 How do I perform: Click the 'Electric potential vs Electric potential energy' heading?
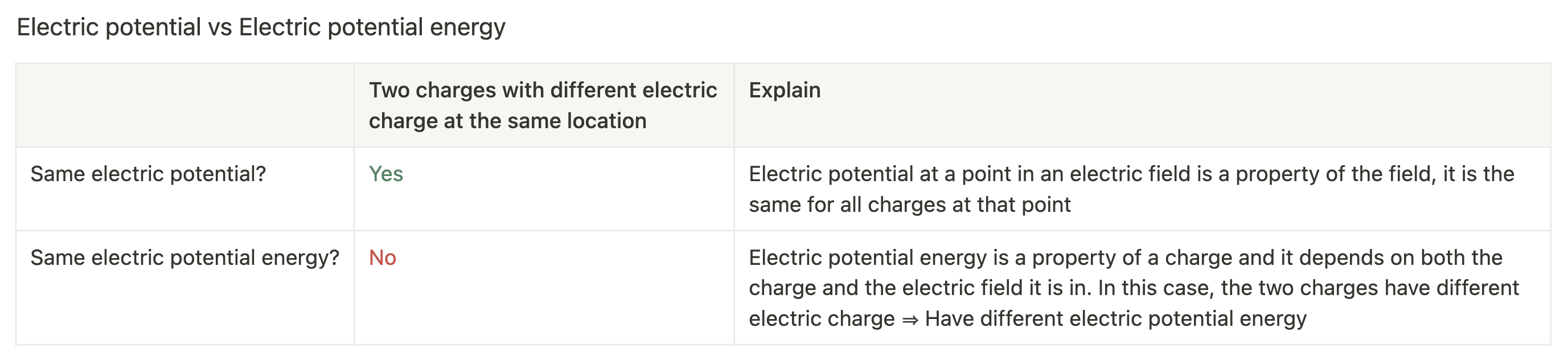pyautogui.click(x=261, y=27)
